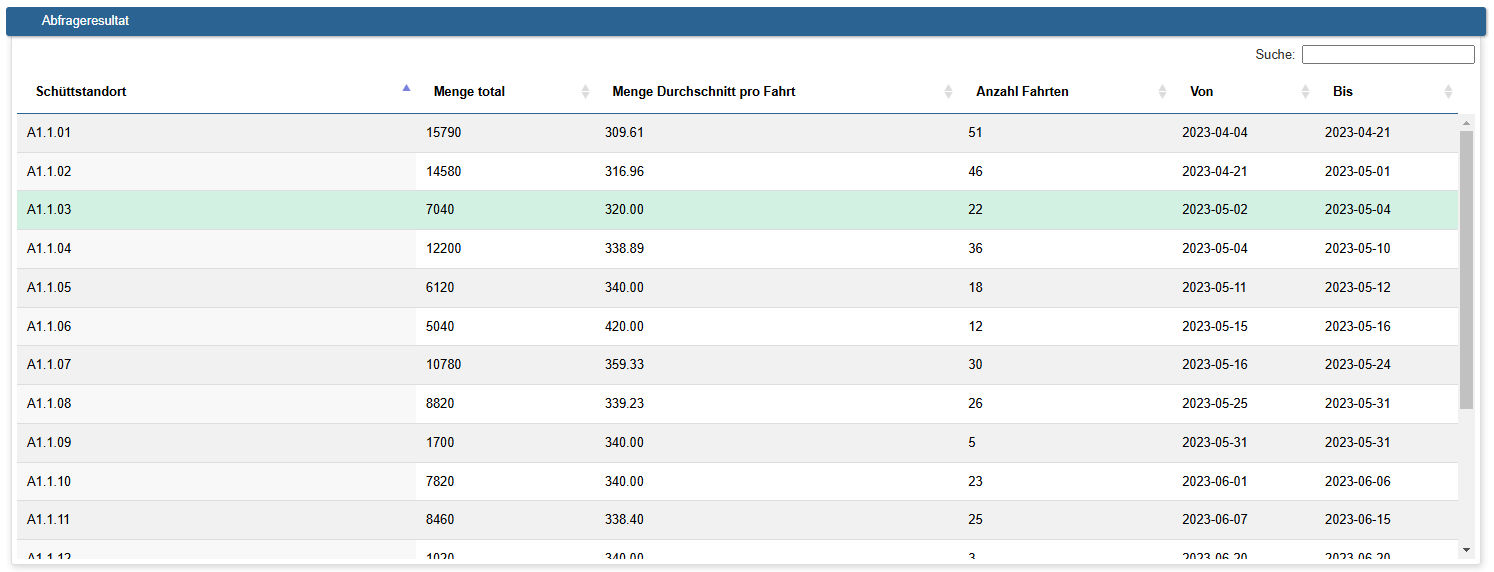
Task: Click Von date 2023-05-02
Action: pos(1215,210)
